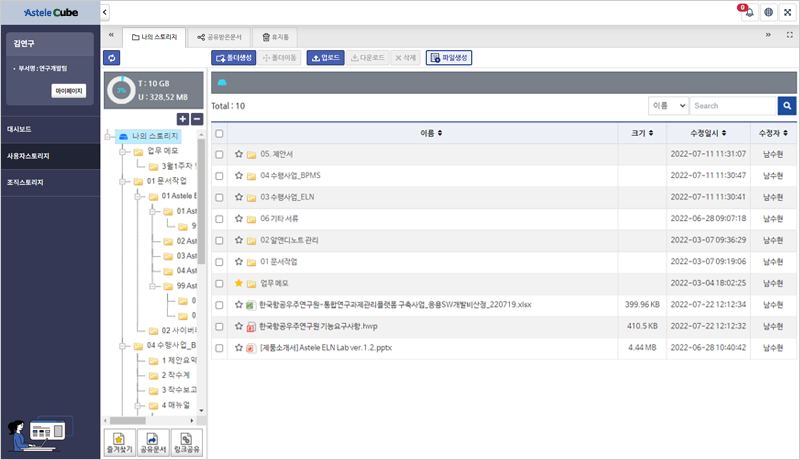Check the box for 04 수행사업_BPMS
The image size is (800, 460).
(x=219, y=176)
